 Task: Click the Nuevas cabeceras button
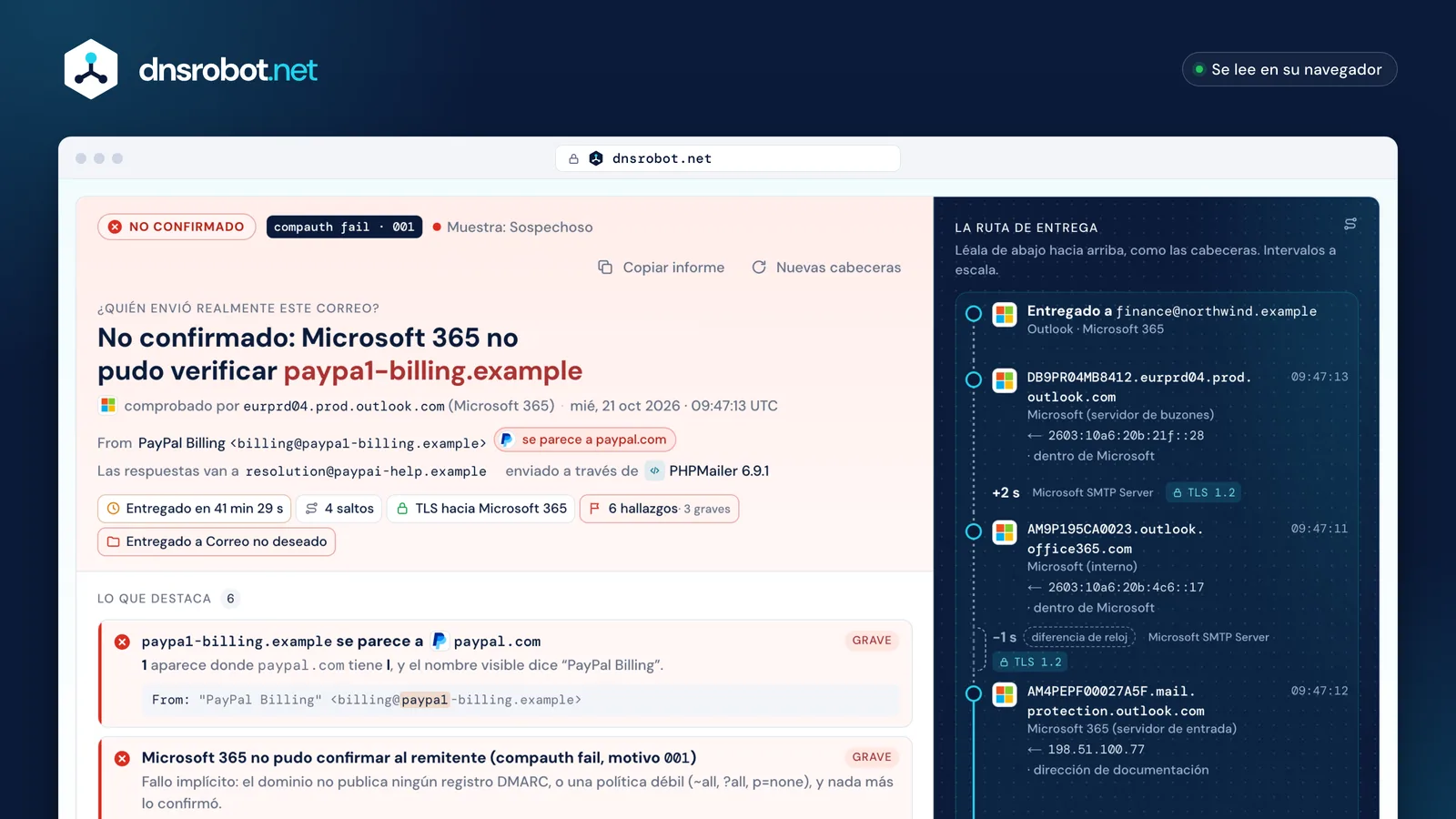[826, 268]
